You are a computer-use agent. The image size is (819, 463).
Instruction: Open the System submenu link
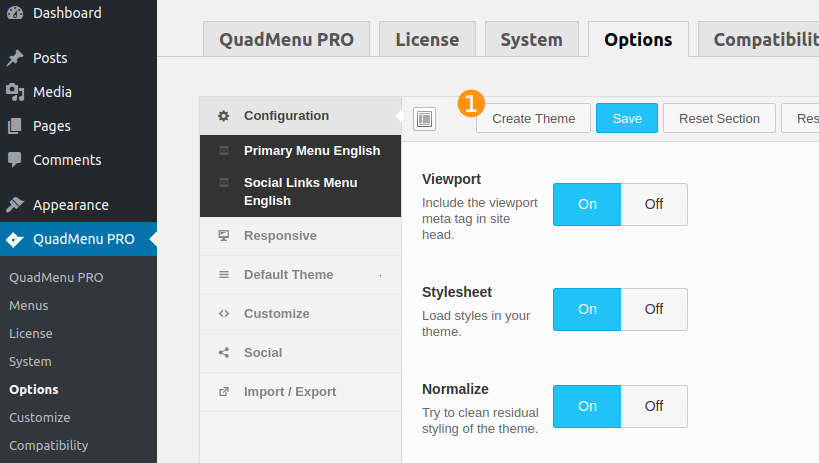coord(30,362)
